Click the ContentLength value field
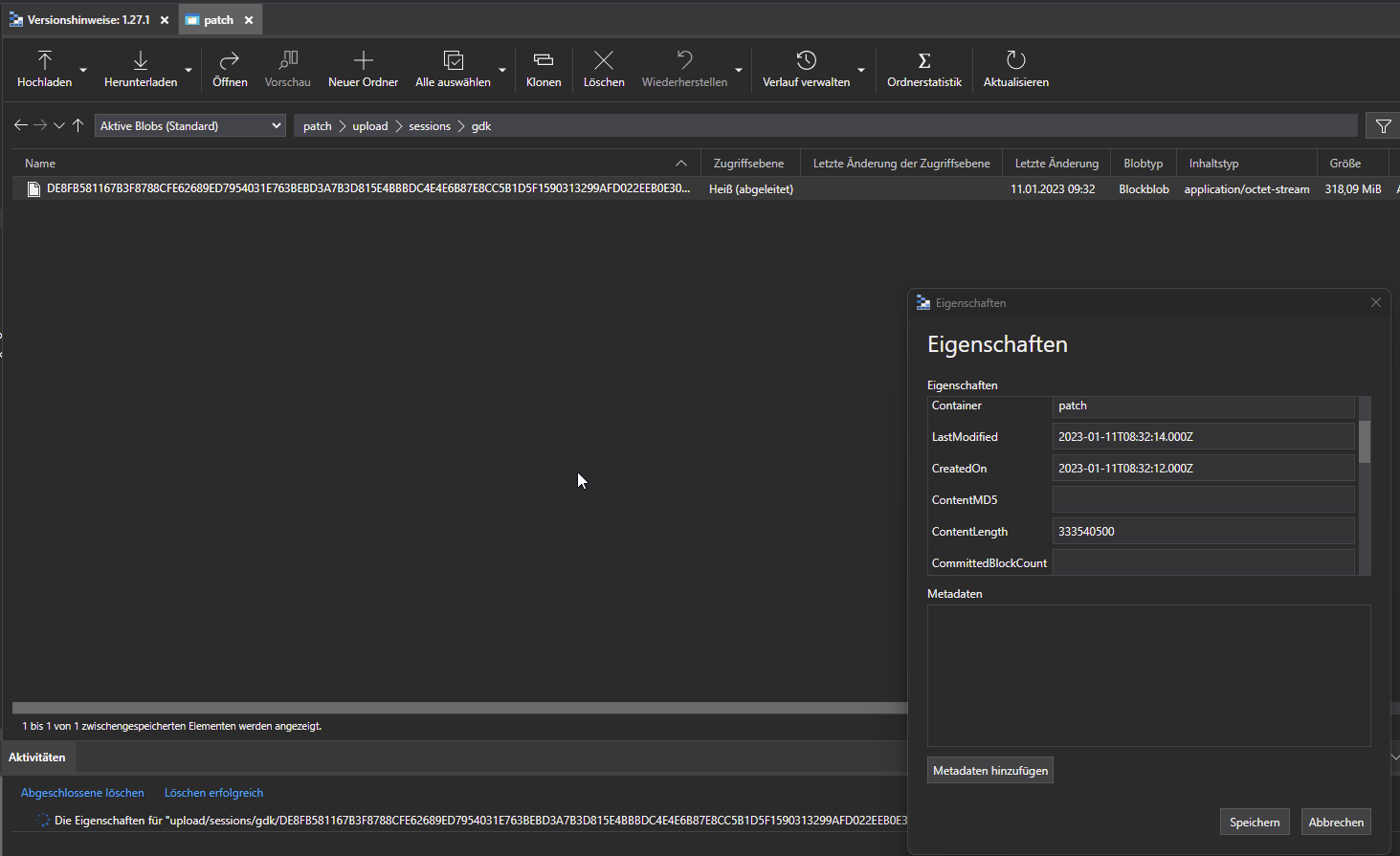The width and height of the screenshot is (1400, 856). coord(1203,531)
